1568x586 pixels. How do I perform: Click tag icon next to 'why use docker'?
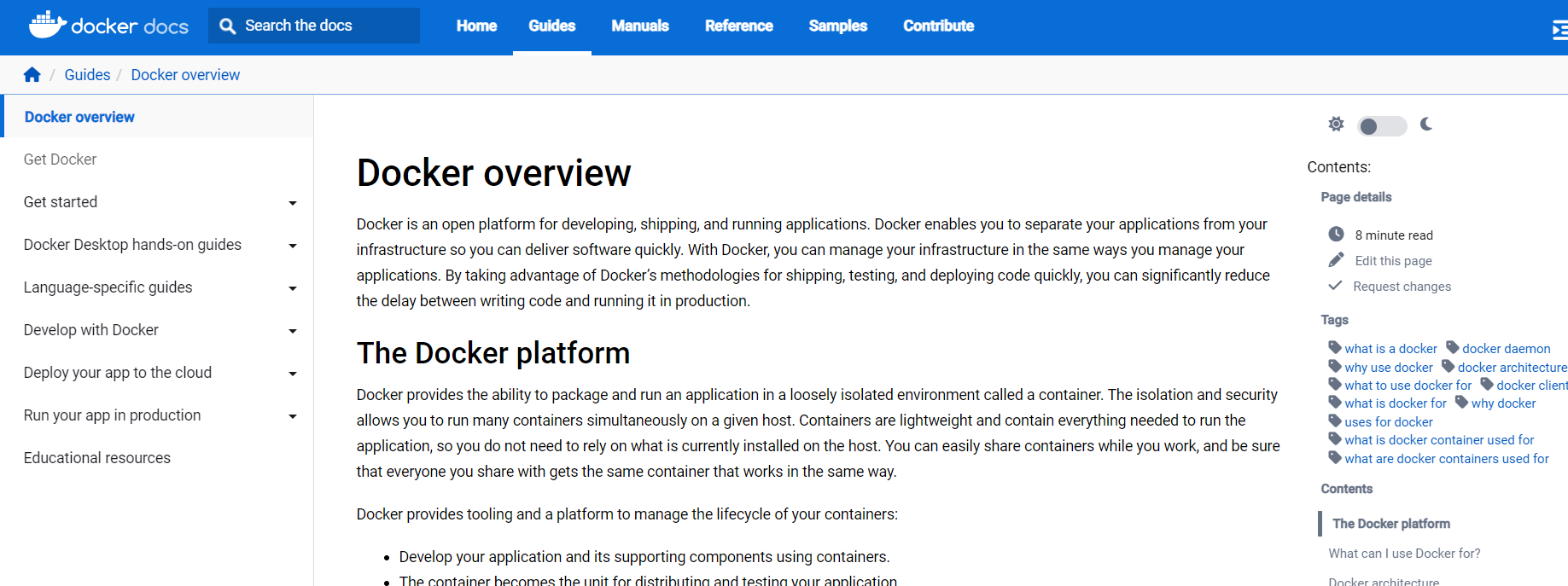pos(1335,366)
